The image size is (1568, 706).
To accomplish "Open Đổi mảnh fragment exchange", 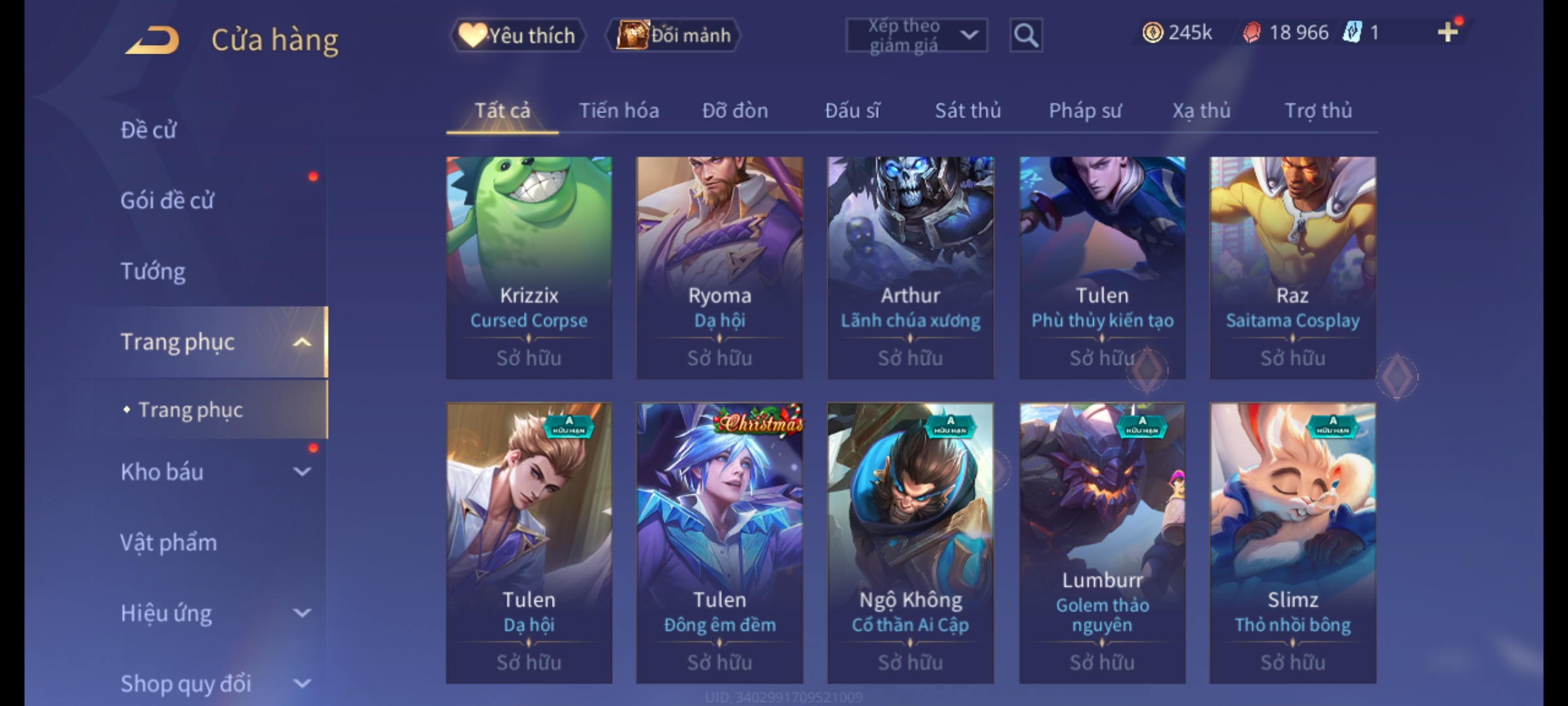I will 674,35.
